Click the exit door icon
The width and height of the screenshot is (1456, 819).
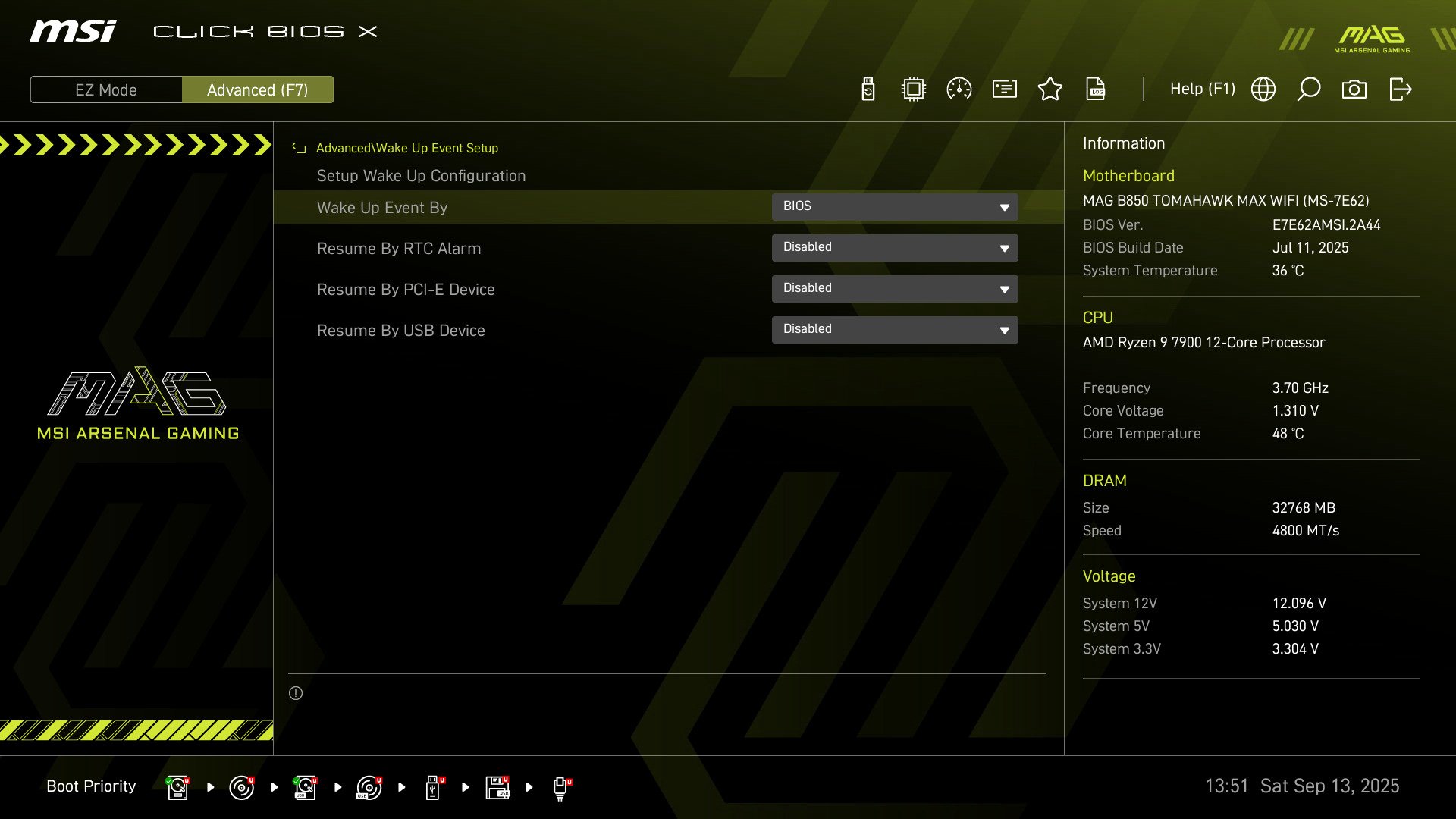click(1400, 89)
